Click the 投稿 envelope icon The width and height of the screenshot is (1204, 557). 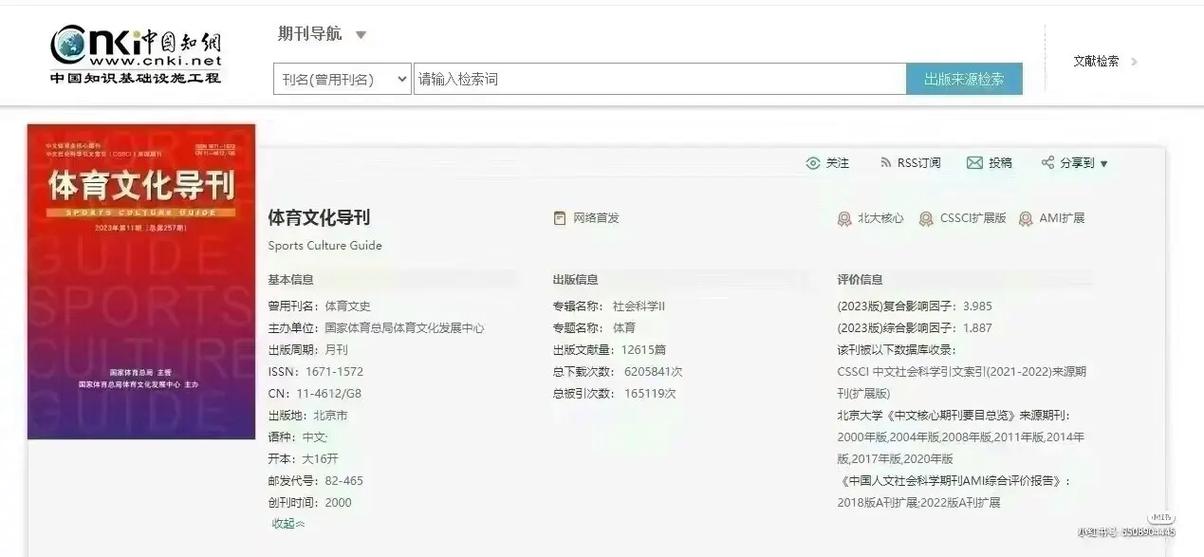[974, 163]
